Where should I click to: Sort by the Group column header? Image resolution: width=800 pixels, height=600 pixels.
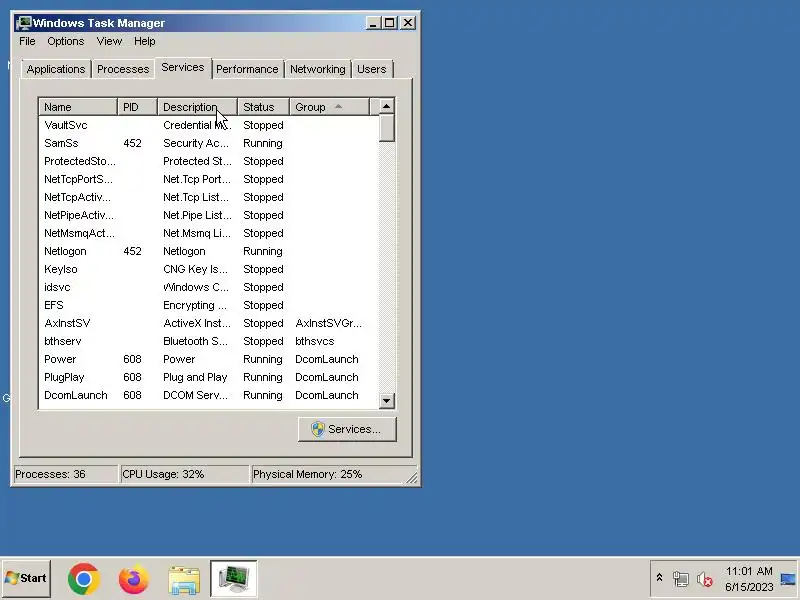pyautogui.click(x=329, y=107)
